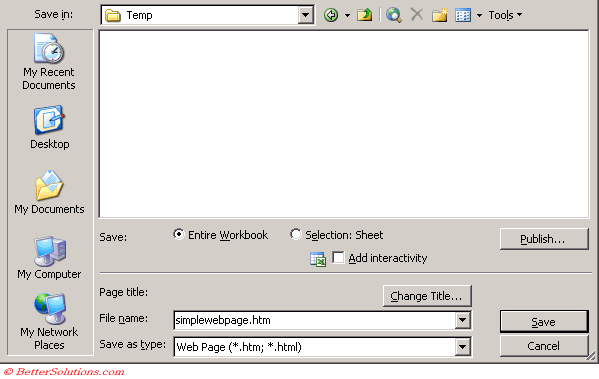The image size is (599, 379).
Task: Select the Selection: Sheet radio button
Action: [x=295, y=234]
